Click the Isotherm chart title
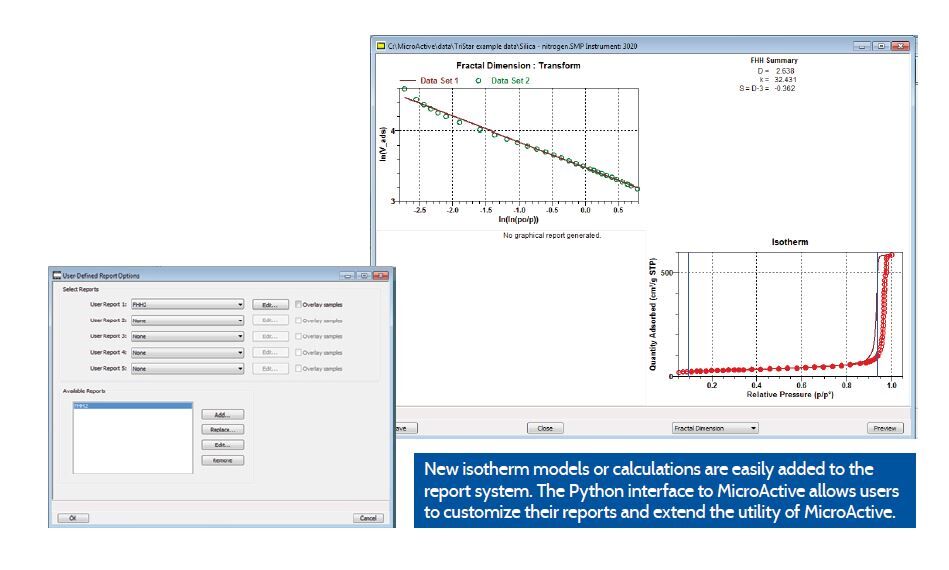The width and height of the screenshot is (949, 570). pos(790,242)
